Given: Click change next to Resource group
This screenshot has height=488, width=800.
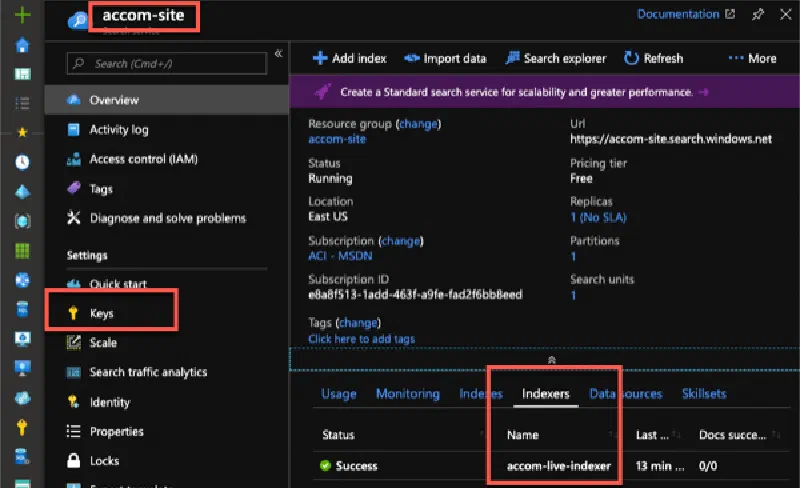Looking at the screenshot, I should [418, 124].
